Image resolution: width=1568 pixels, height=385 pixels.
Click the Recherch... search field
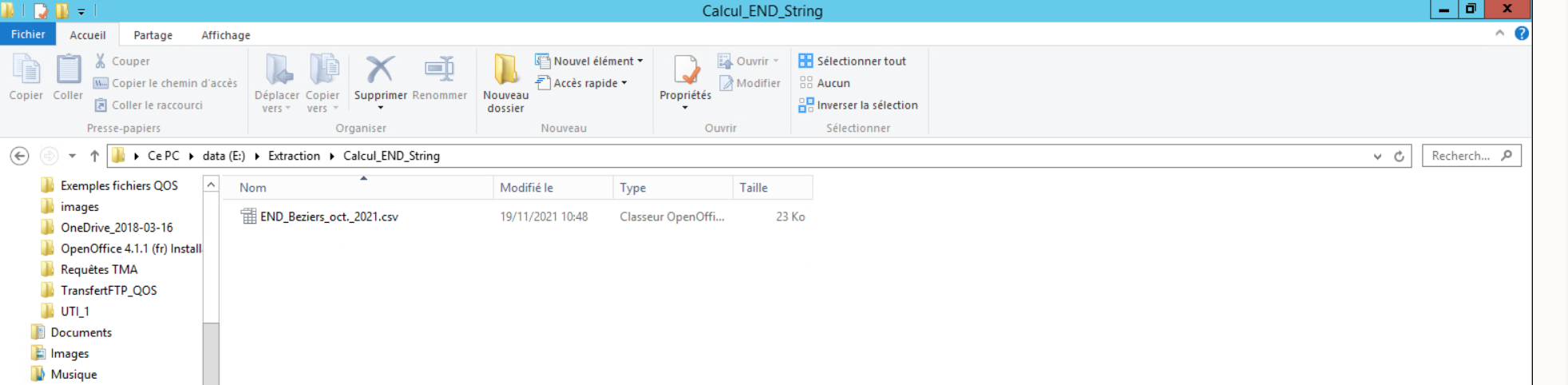point(1461,156)
